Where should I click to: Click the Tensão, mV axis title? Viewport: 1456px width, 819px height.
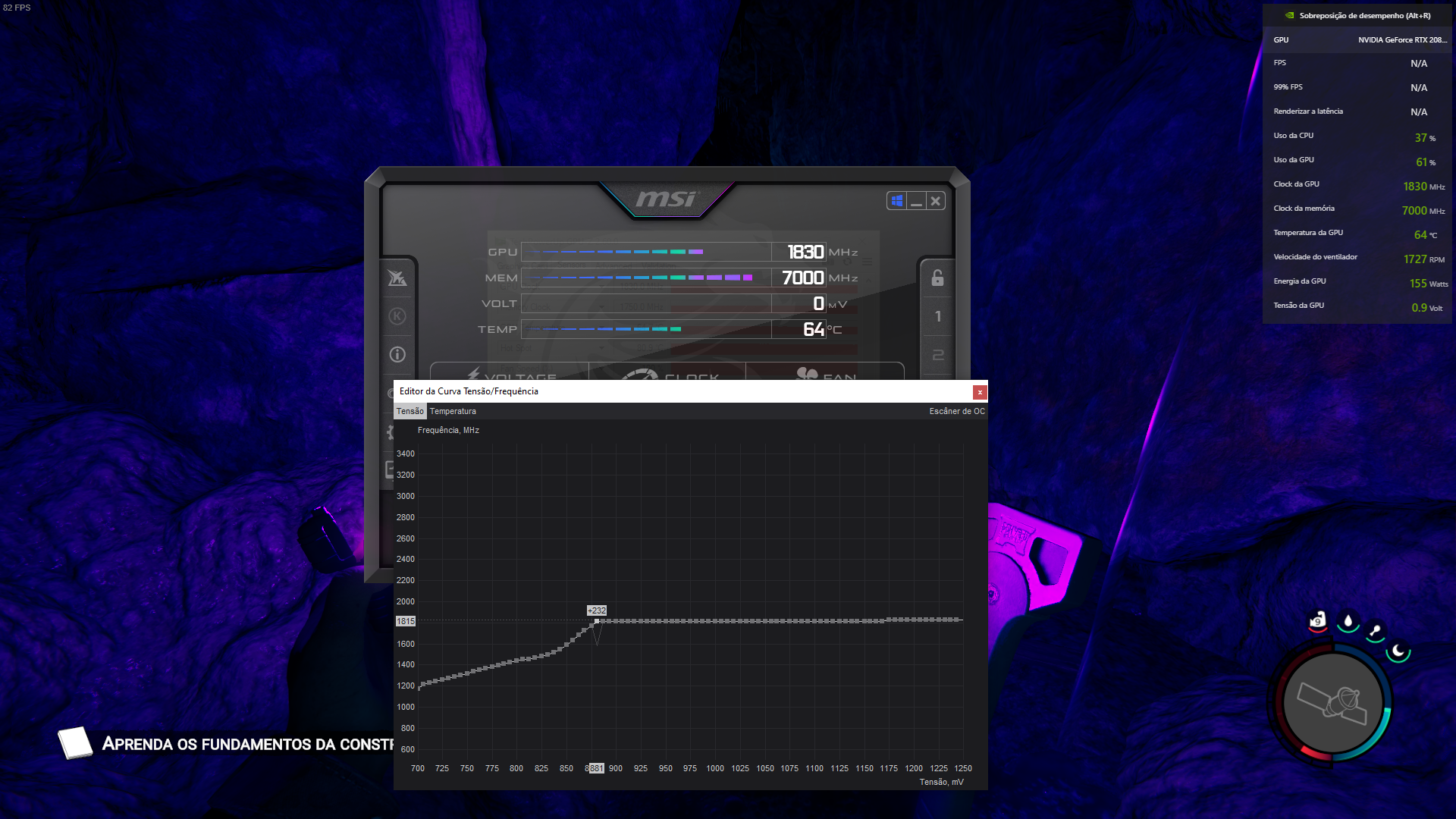pos(941,782)
